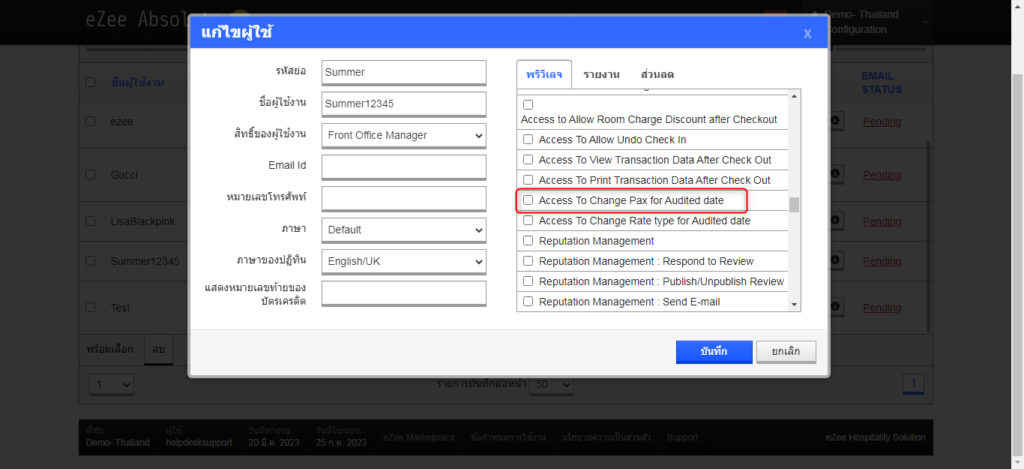Click the info icon in the ezee row
The height and width of the screenshot is (469, 1024).
tap(835, 120)
